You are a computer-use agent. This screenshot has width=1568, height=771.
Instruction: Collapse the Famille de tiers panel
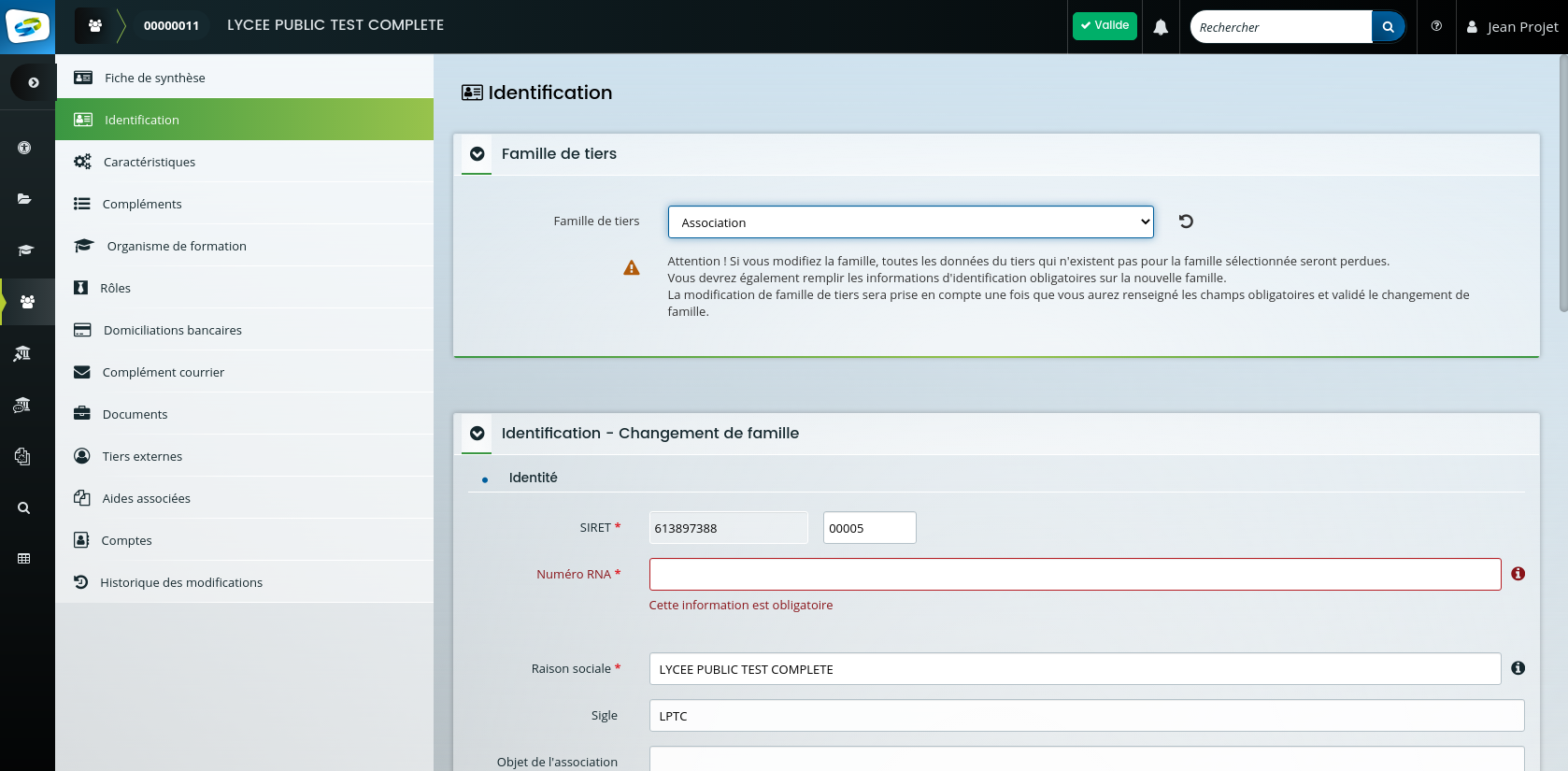(477, 154)
